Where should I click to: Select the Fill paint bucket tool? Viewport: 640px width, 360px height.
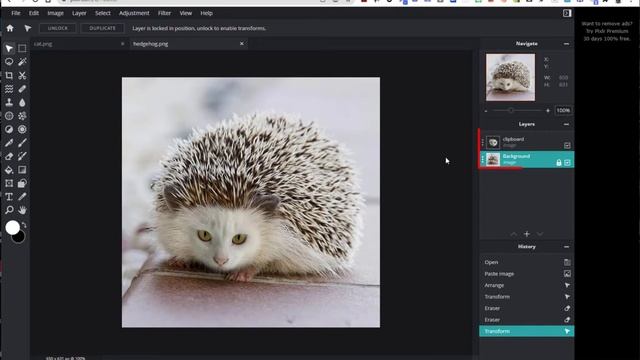[x=9, y=170]
